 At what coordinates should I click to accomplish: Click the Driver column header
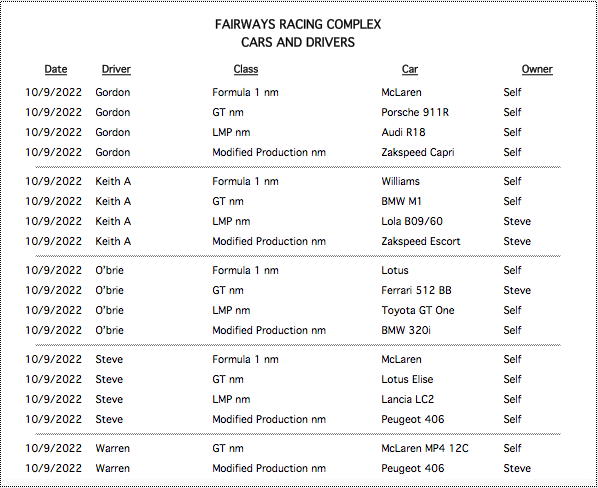(x=116, y=69)
